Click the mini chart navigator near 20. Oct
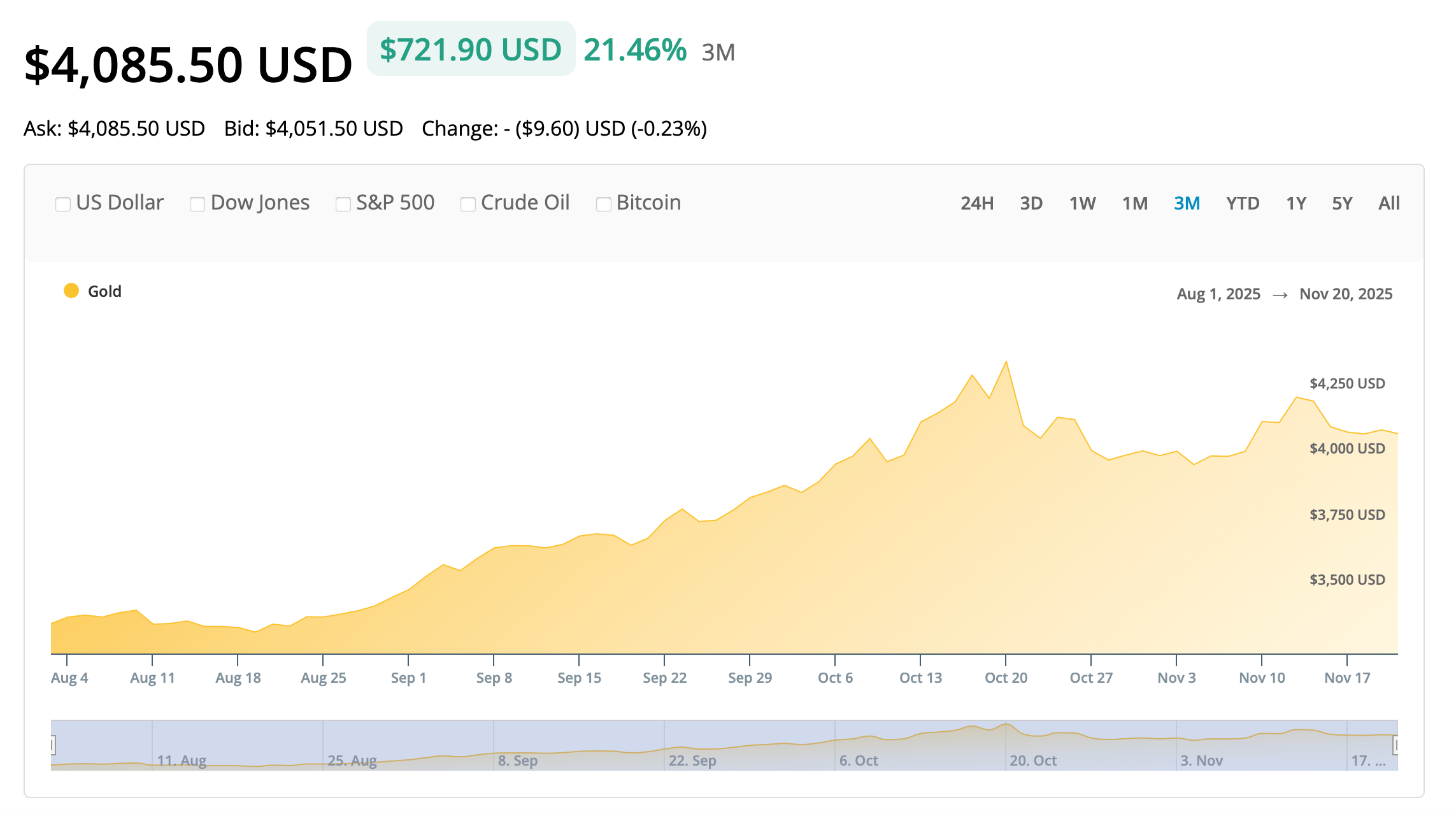This screenshot has width=1456, height=814. 1032,745
